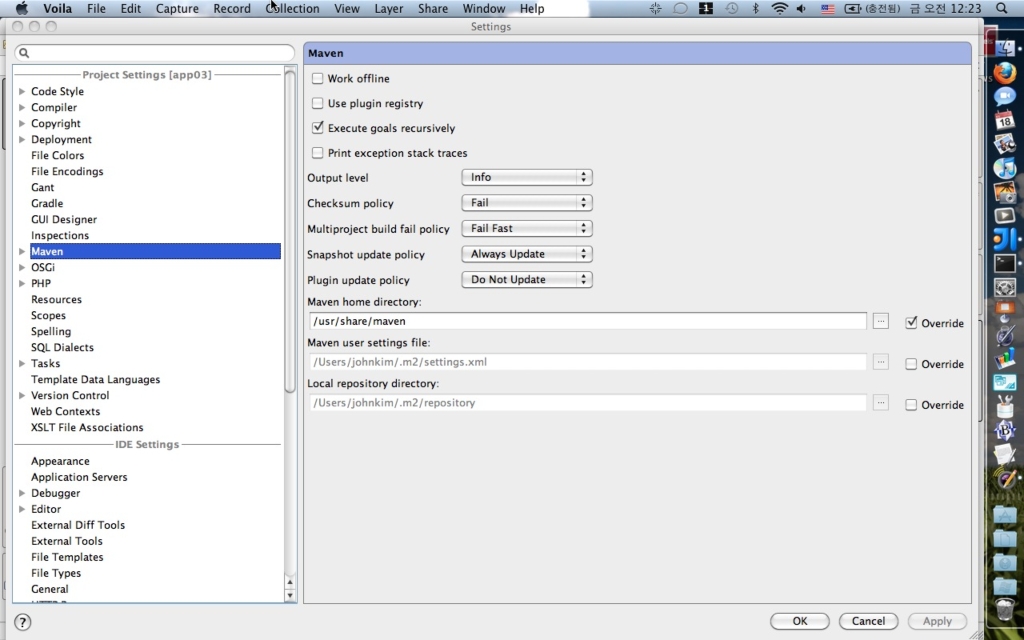Click the Maven home directory path field

(x=588, y=321)
